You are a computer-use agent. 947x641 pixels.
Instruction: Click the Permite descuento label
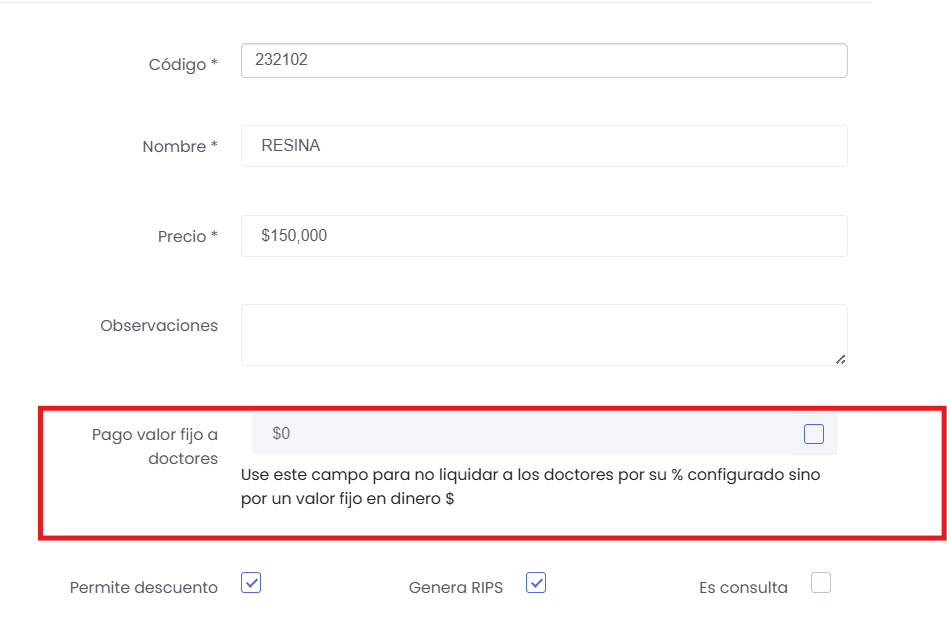coord(144,588)
